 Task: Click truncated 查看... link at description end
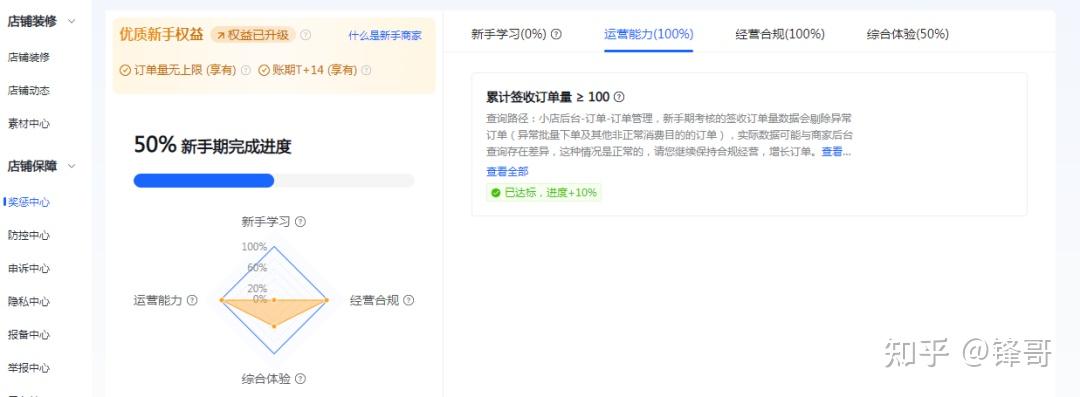point(836,152)
